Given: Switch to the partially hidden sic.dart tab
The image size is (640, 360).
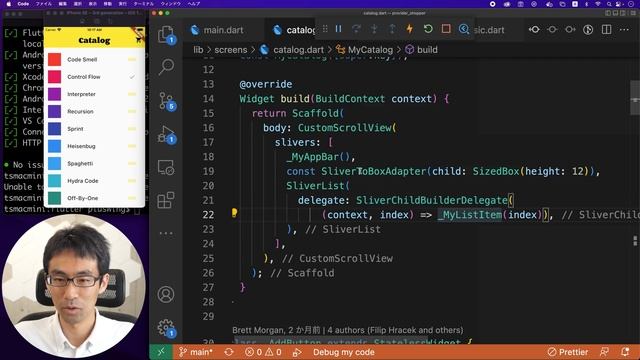Looking at the screenshot, I should click(489, 30).
